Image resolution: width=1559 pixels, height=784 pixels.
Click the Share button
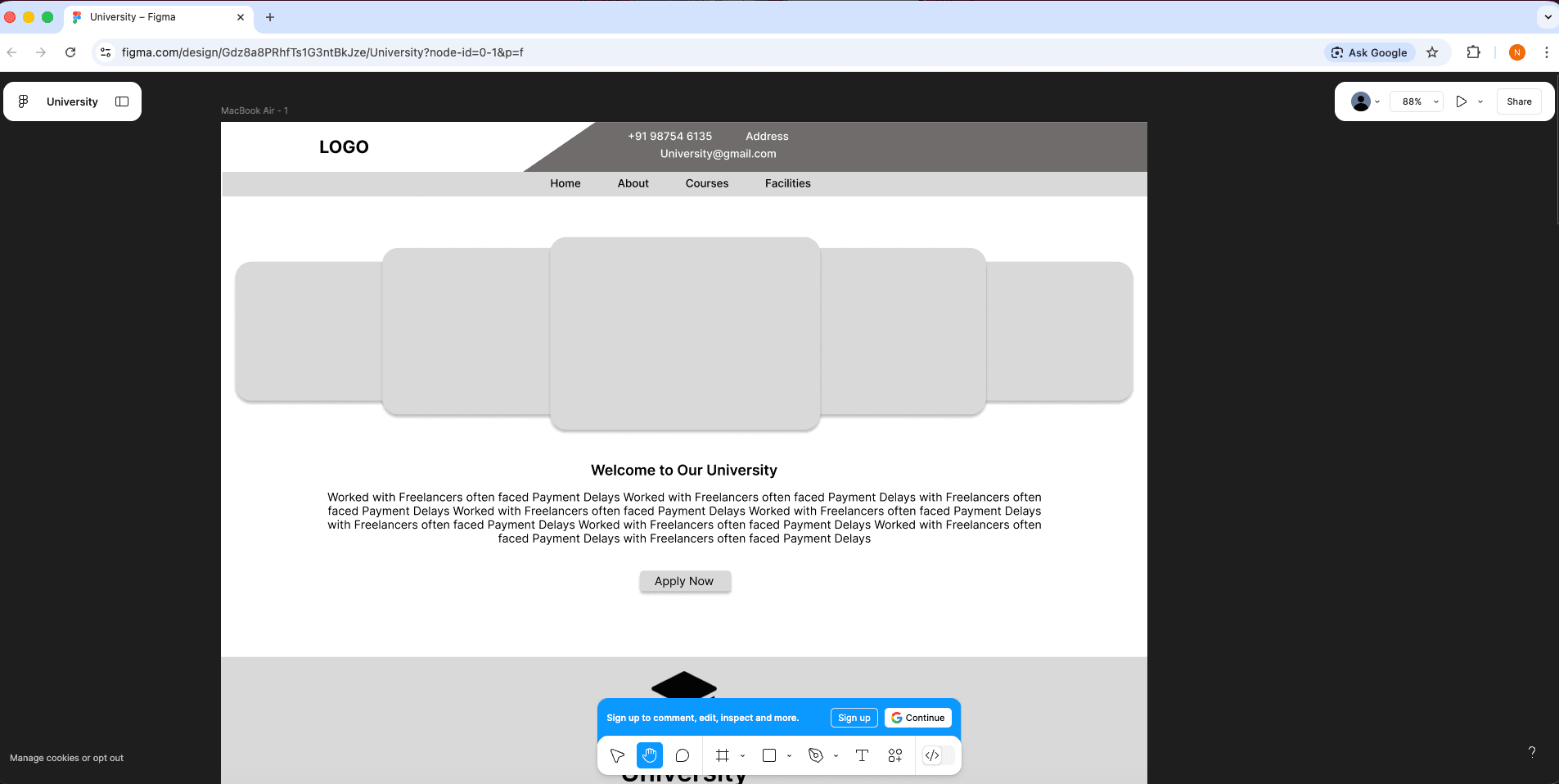pos(1519,101)
